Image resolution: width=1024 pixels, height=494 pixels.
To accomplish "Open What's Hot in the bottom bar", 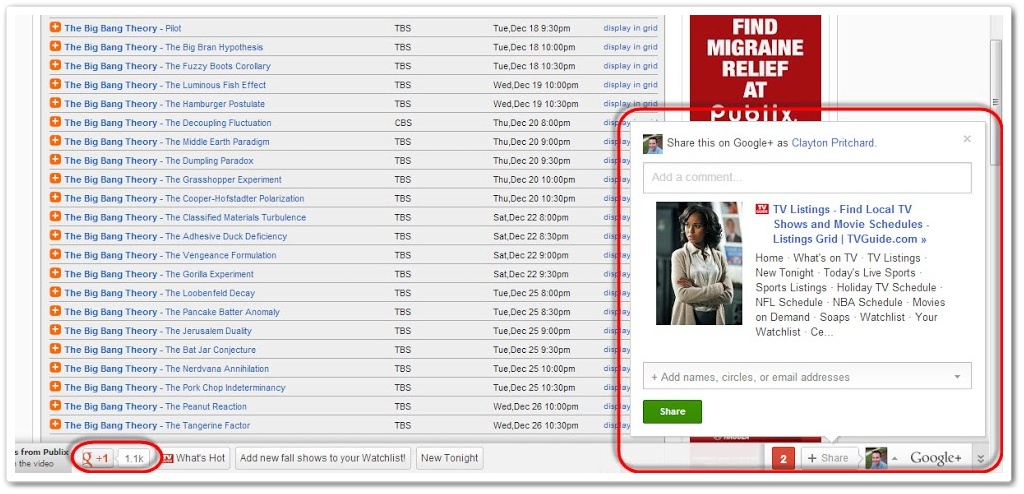I will [193, 458].
